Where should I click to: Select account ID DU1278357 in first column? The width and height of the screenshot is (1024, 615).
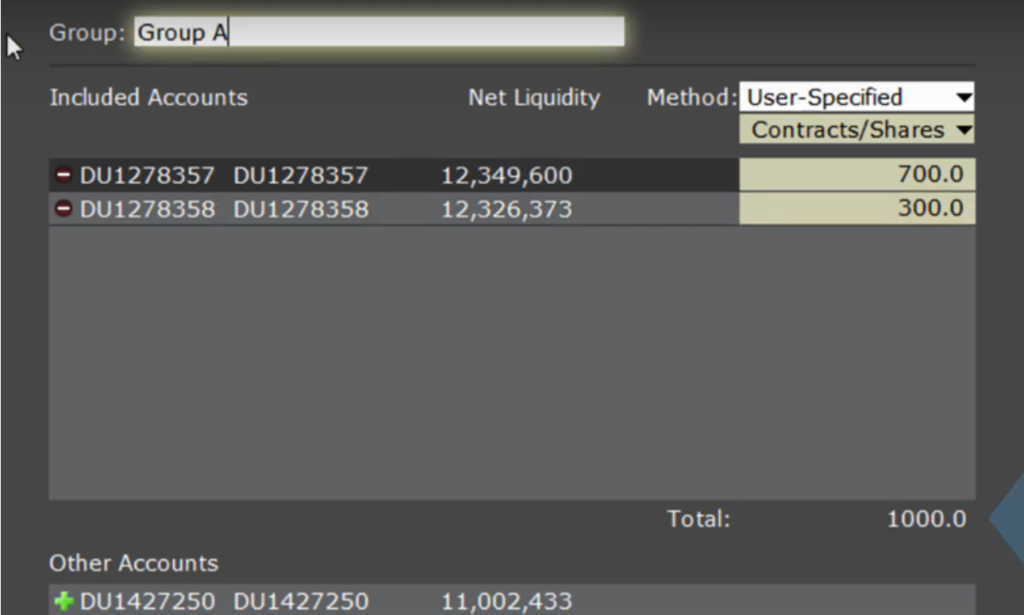[147, 176]
